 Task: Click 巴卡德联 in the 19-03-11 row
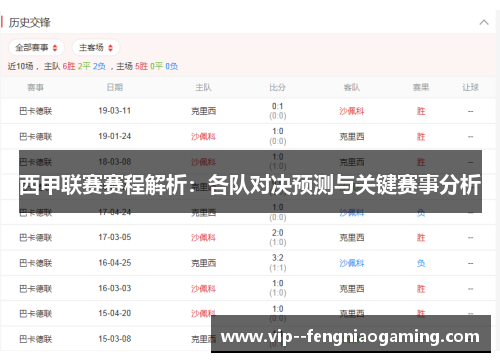pyautogui.click(x=36, y=111)
